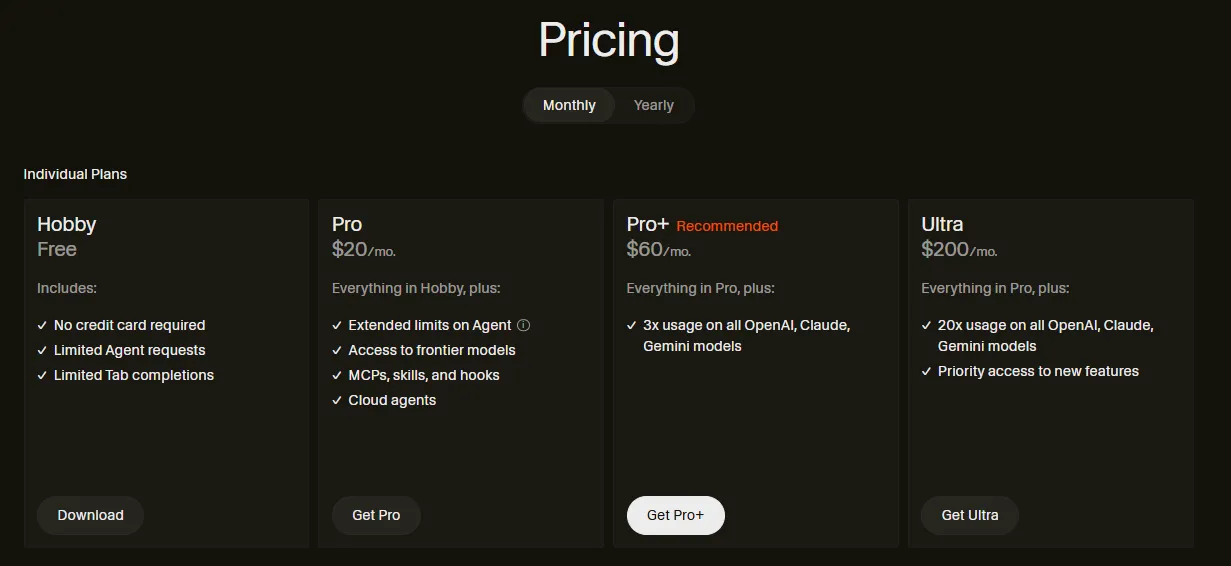
Task: Switch billing to Monthly
Action: [x=569, y=105]
